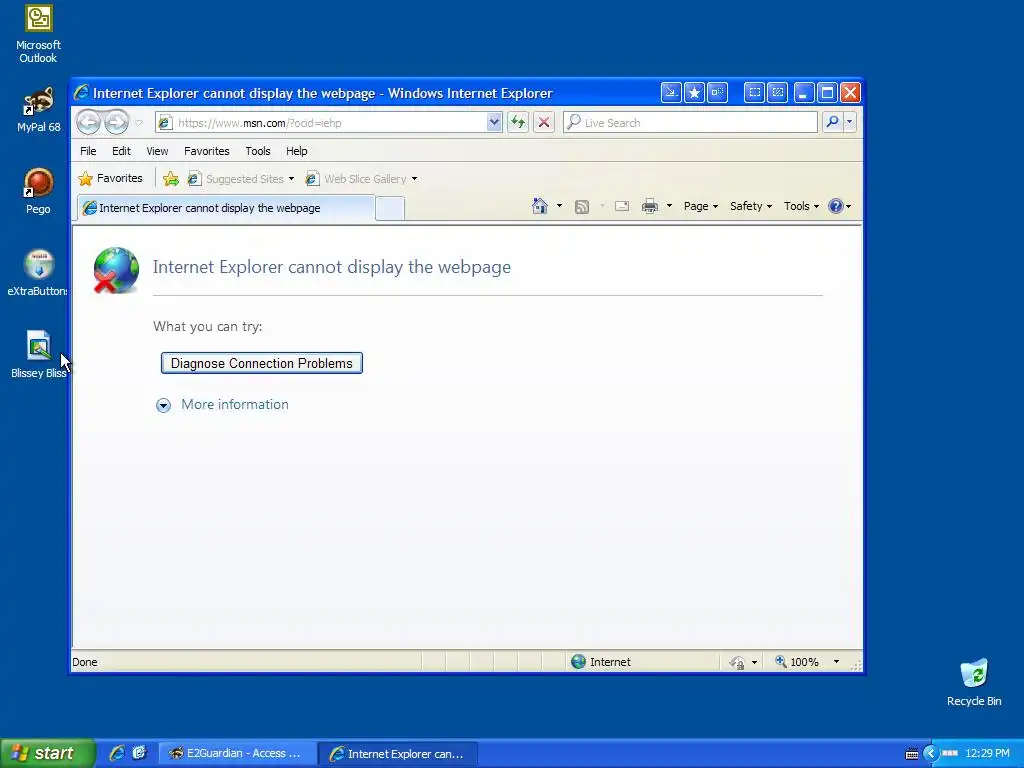Click the browser Forward arrow button
The width and height of the screenshot is (1024, 768).
click(x=117, y=122)
